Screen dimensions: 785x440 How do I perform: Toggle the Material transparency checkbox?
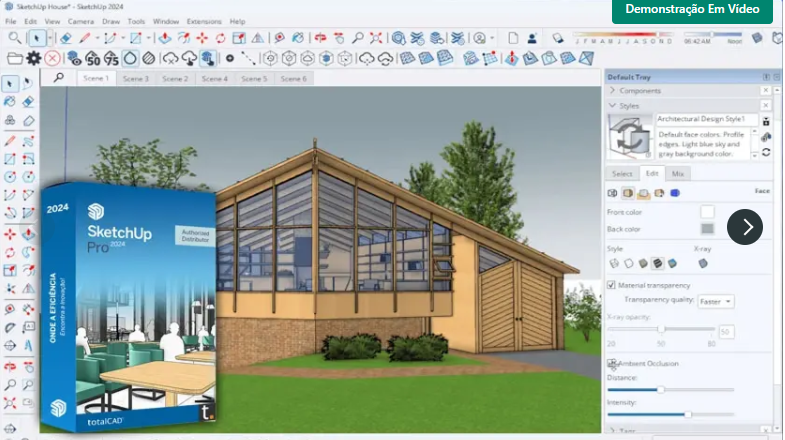(x=612, y=285)
